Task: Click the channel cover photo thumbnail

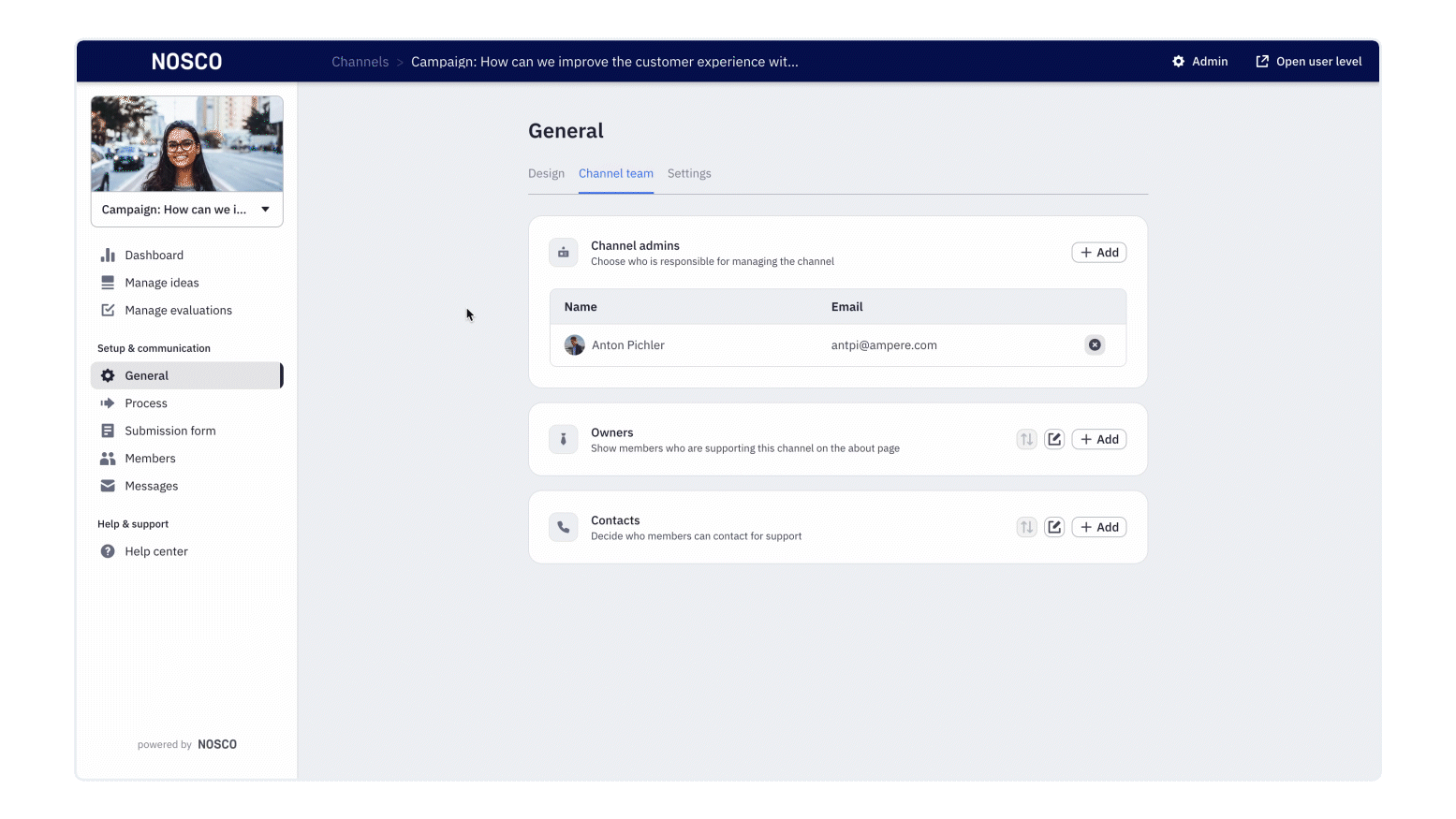Action: tap(186, 143)
